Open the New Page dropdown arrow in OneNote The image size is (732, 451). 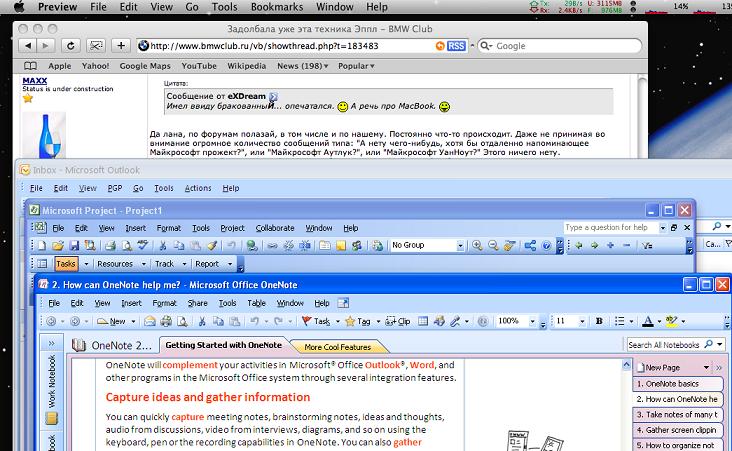tap(706, 368)
